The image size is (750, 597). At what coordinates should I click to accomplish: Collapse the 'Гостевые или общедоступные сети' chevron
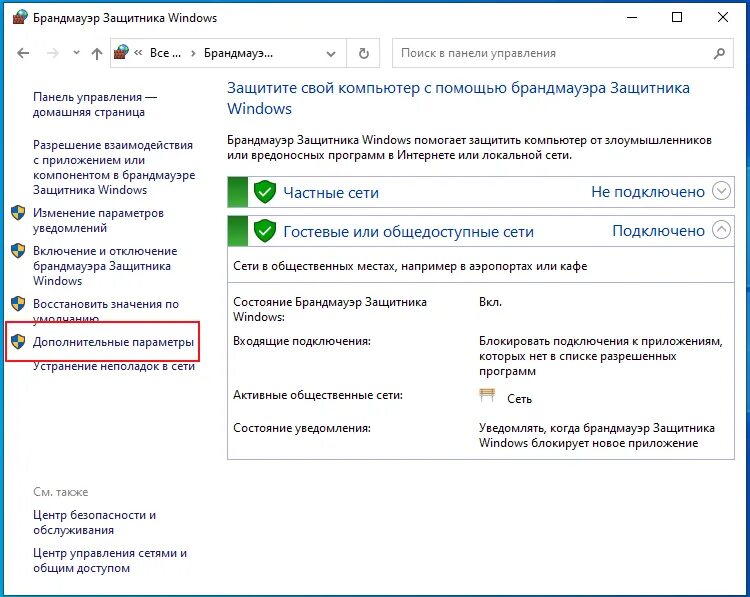(721, 230)
